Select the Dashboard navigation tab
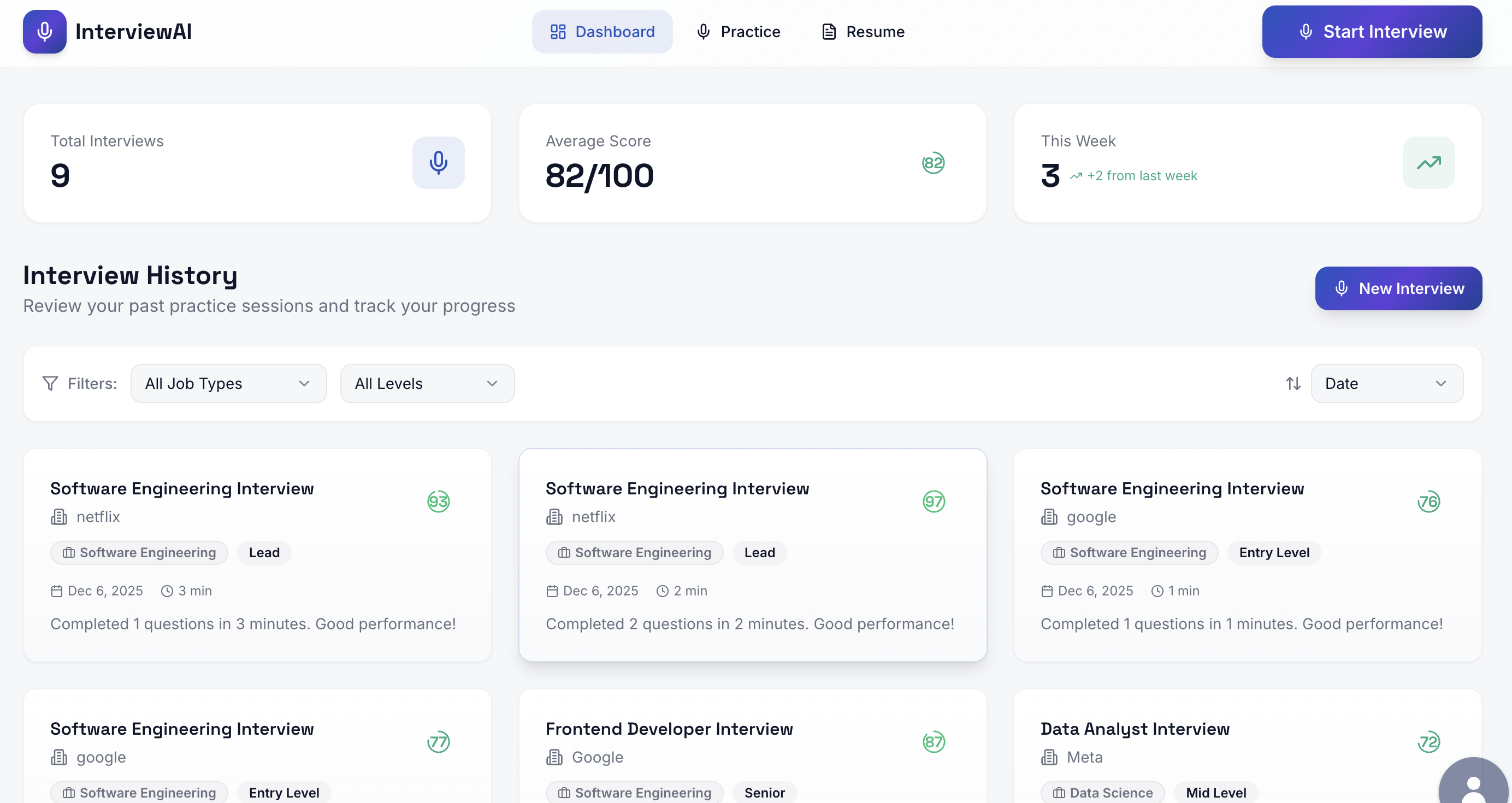This screenshot has width=1512, height=803. 602,32
